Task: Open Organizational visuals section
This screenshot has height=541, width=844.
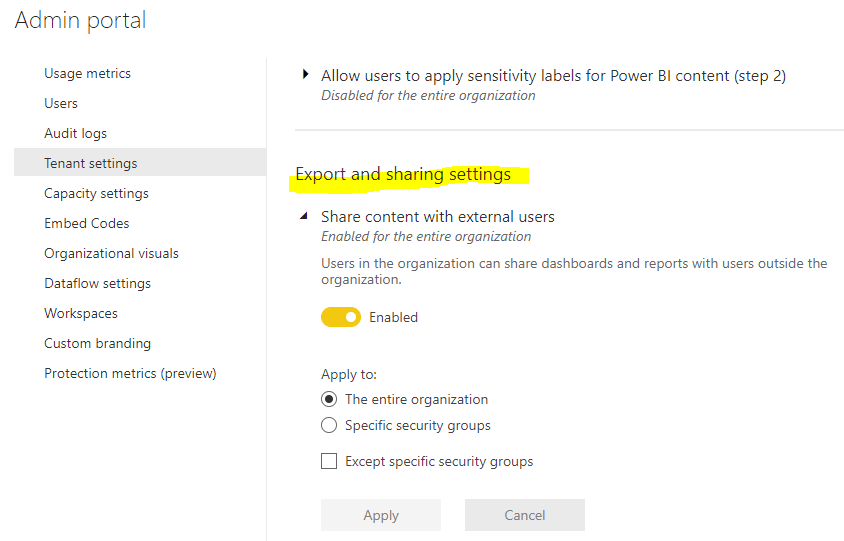Action: [111, 253]
